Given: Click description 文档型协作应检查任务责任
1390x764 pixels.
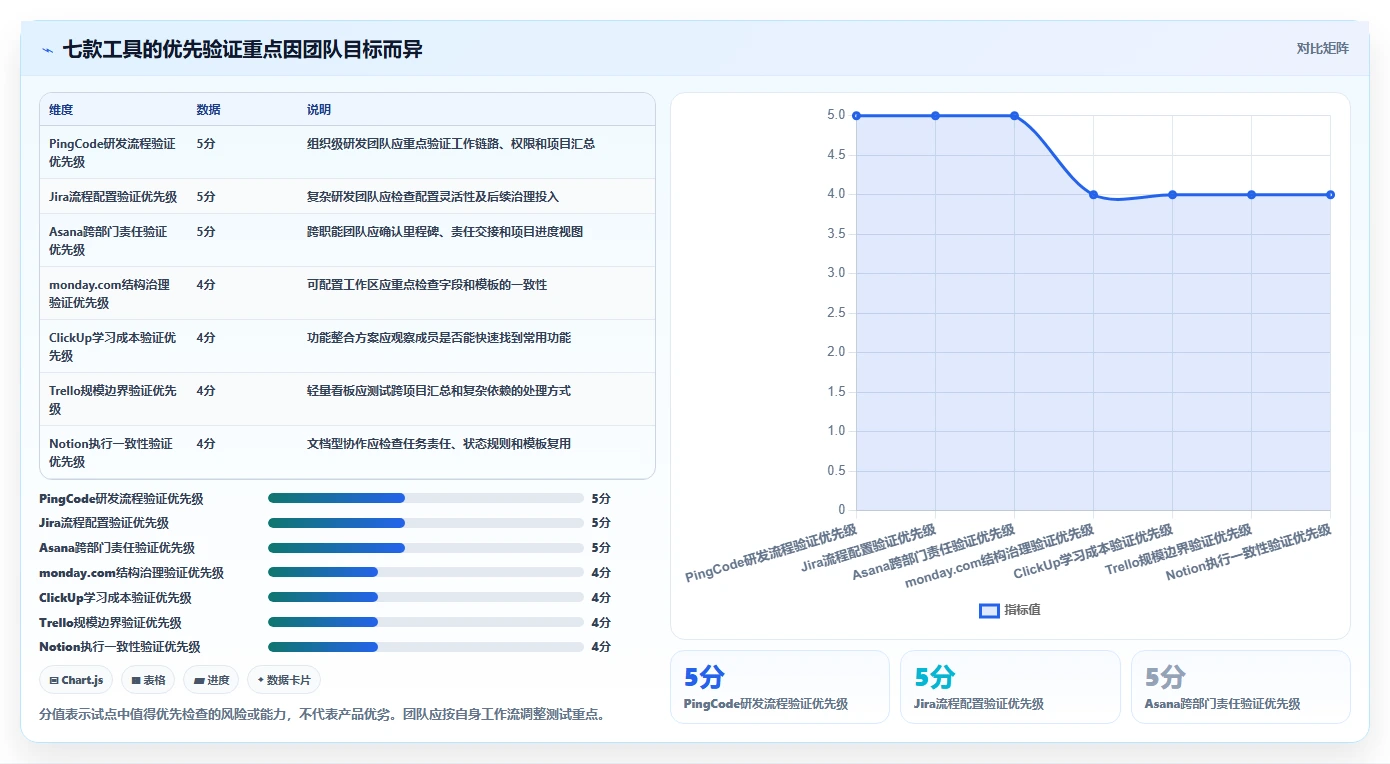Looking at the screenshot, I should coord(439,444).
